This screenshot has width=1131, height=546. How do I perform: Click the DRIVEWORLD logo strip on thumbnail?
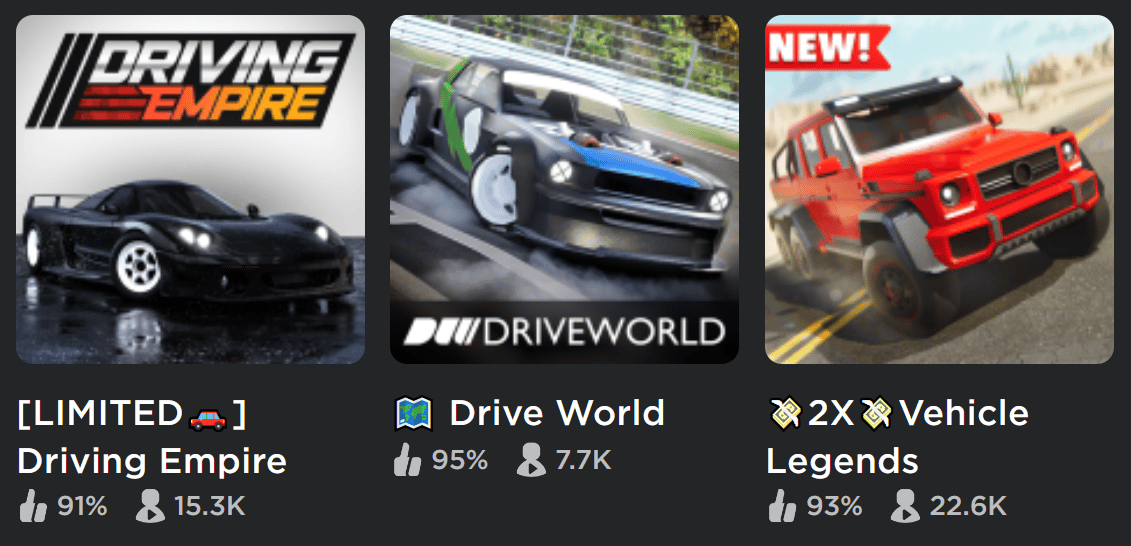(x=565, y=332)
